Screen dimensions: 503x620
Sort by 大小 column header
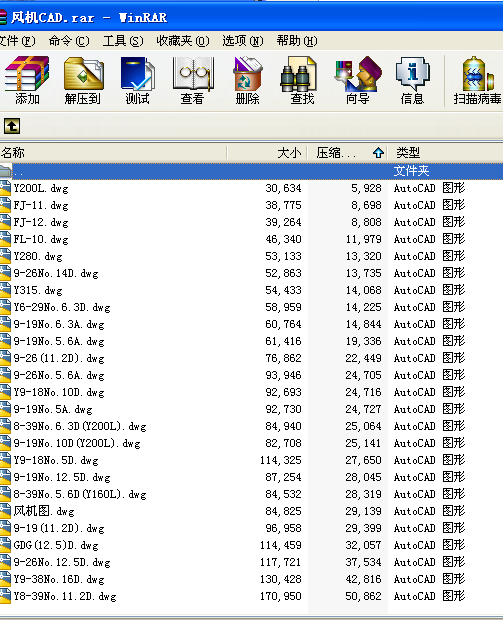click(x=267, y=153)
